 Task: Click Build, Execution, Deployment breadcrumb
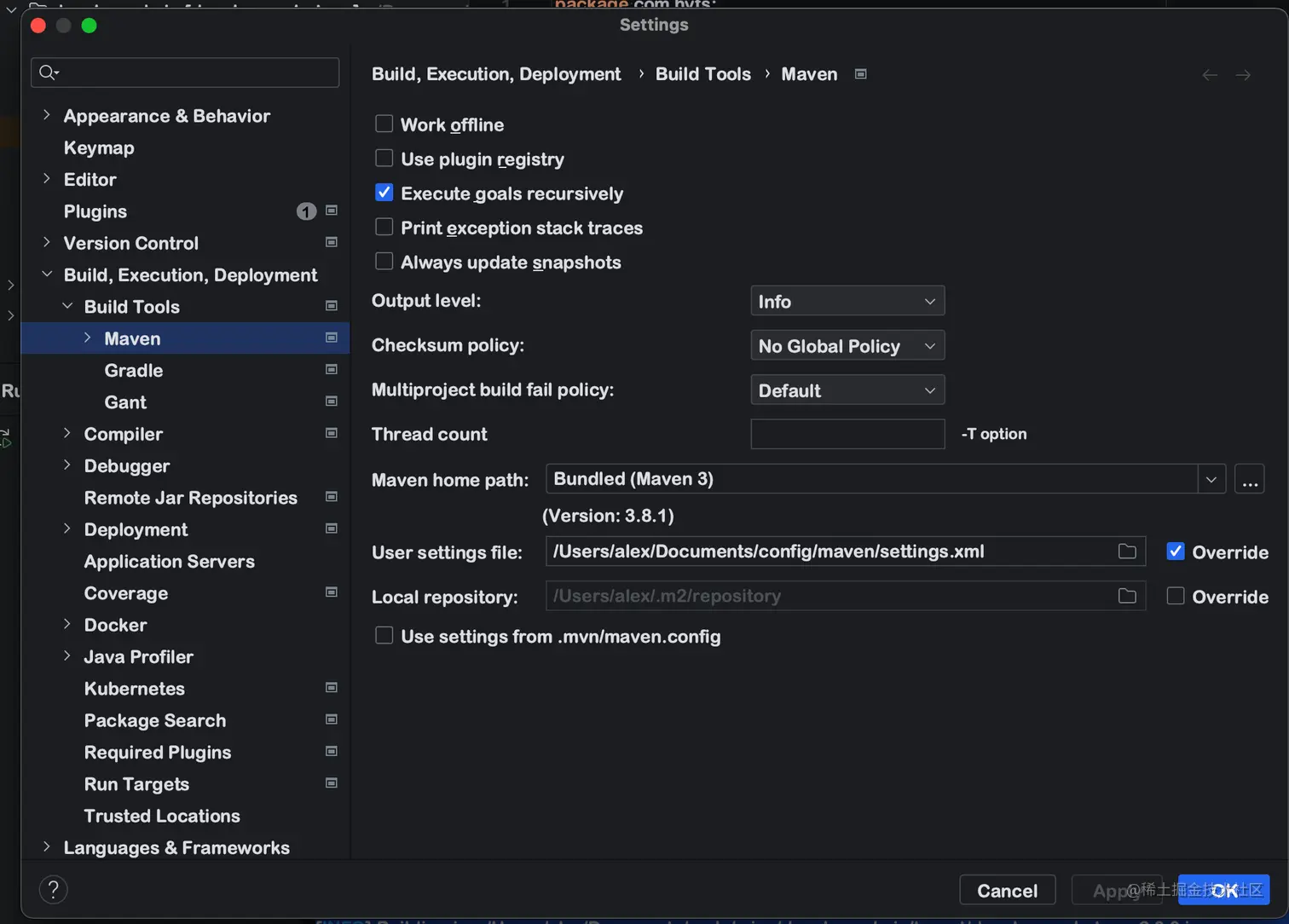click(496, 74)
